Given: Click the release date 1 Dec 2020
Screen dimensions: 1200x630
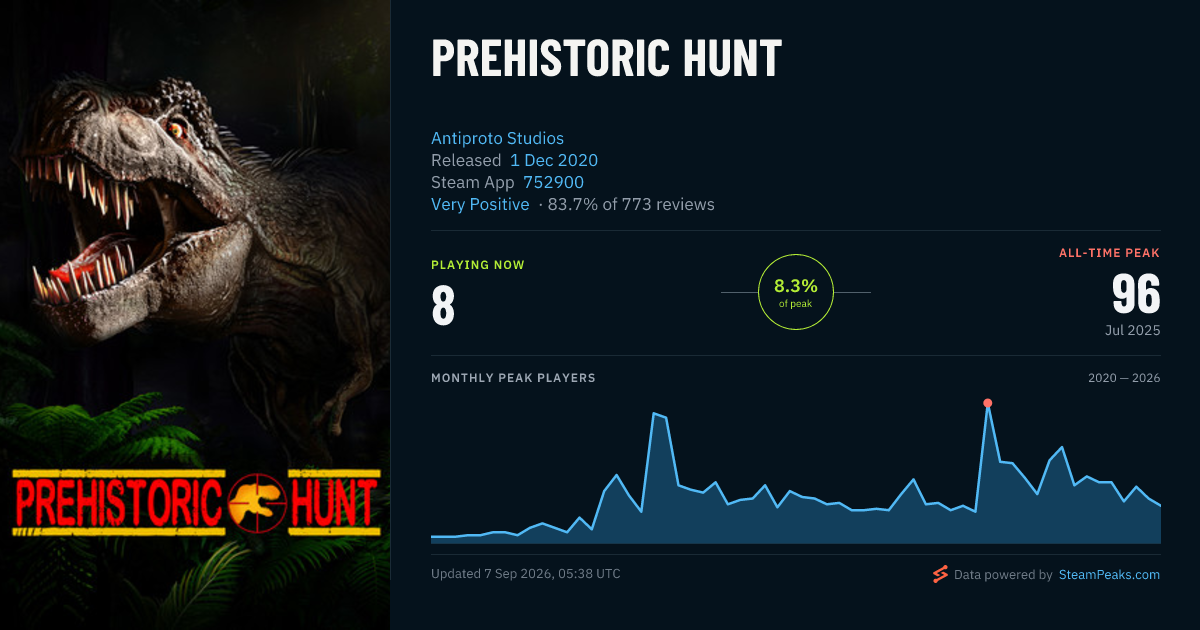Looking at the screenshot, I should coord(554,160).
